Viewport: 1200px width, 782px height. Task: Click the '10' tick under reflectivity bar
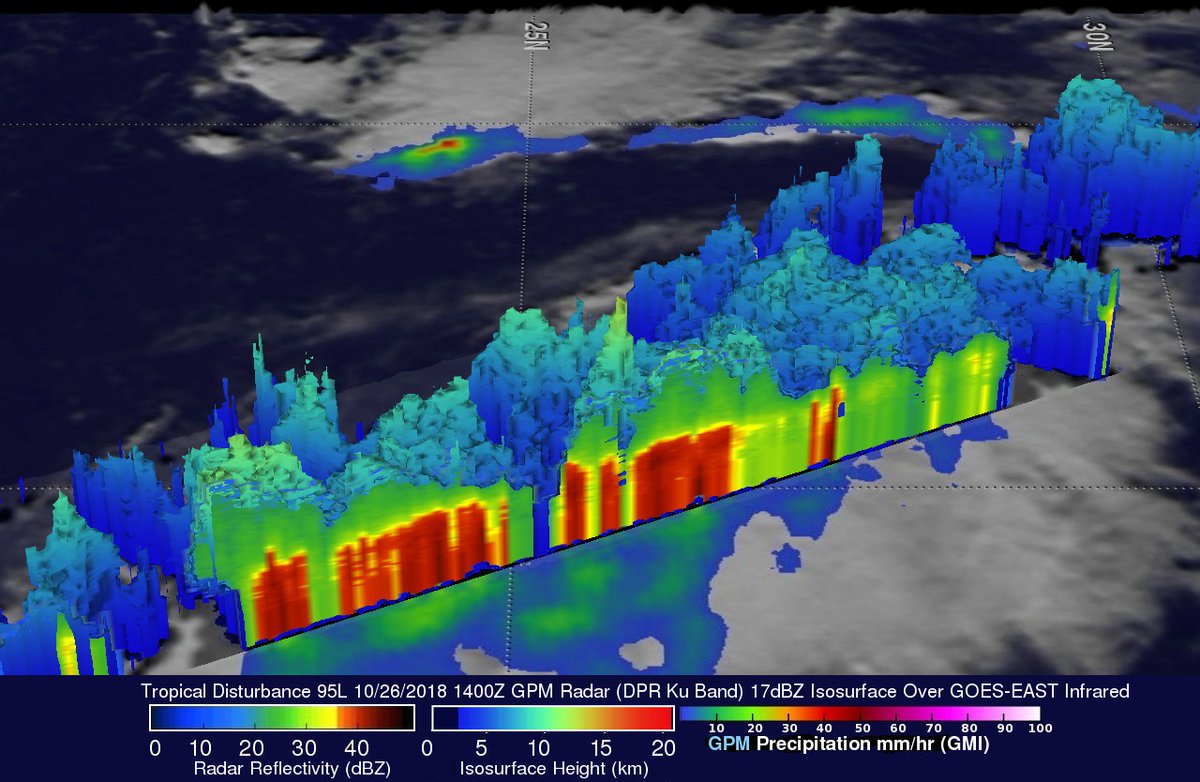coord(203,747)
